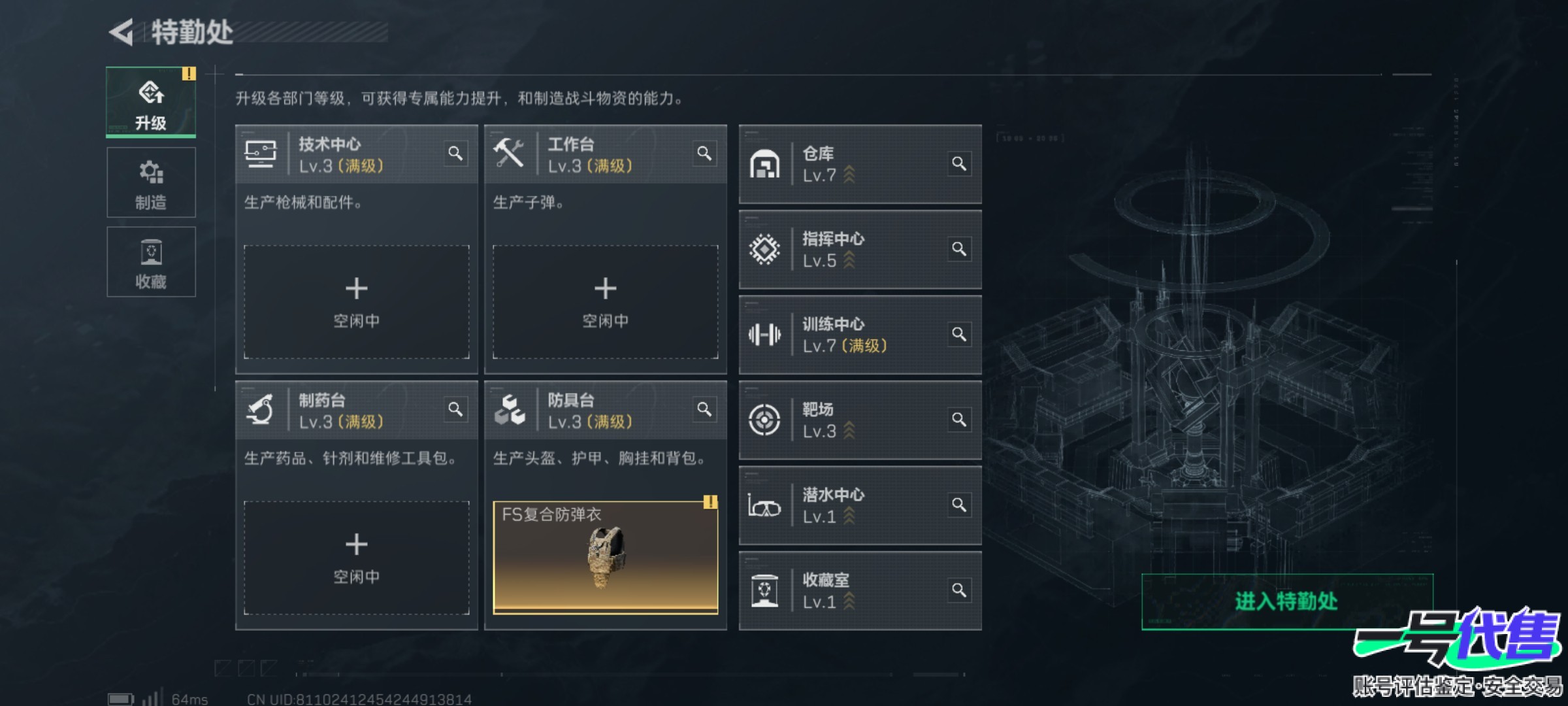Click the 制药台 空闲中 plus slot
This screenshot has width=1568, height=706.
pos(357,558)
